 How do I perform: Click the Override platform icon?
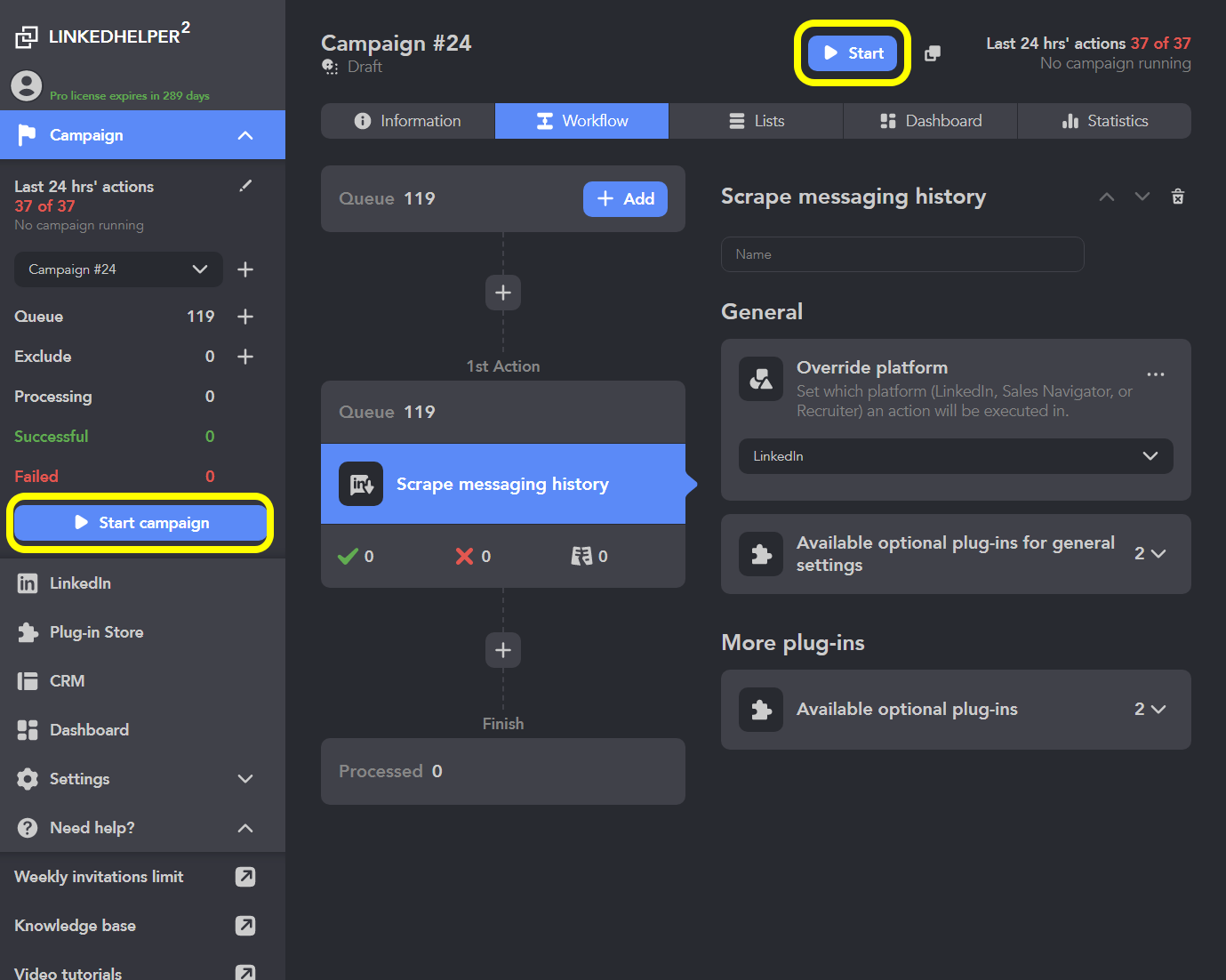click(761, 379)
